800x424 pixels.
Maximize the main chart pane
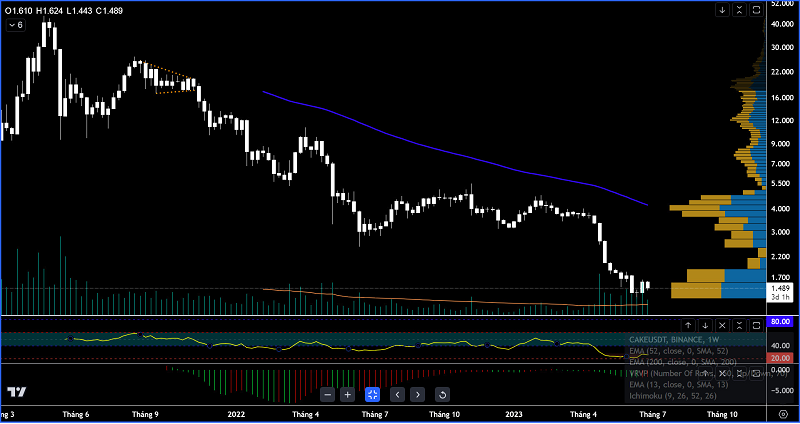[x=755, y=10]
